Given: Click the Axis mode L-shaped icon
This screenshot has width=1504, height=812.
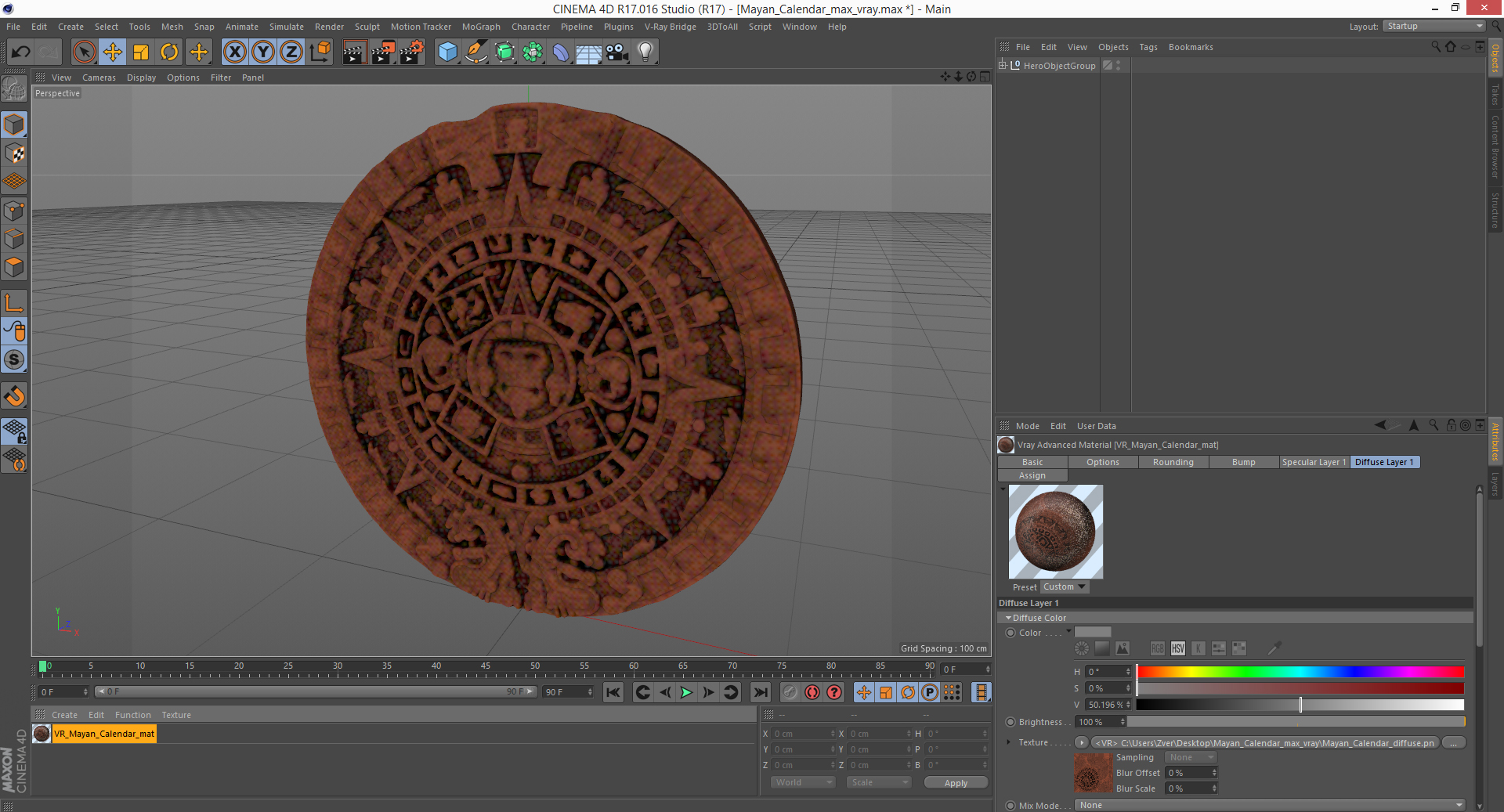Looking at the screenshot, I should [14, 303].
